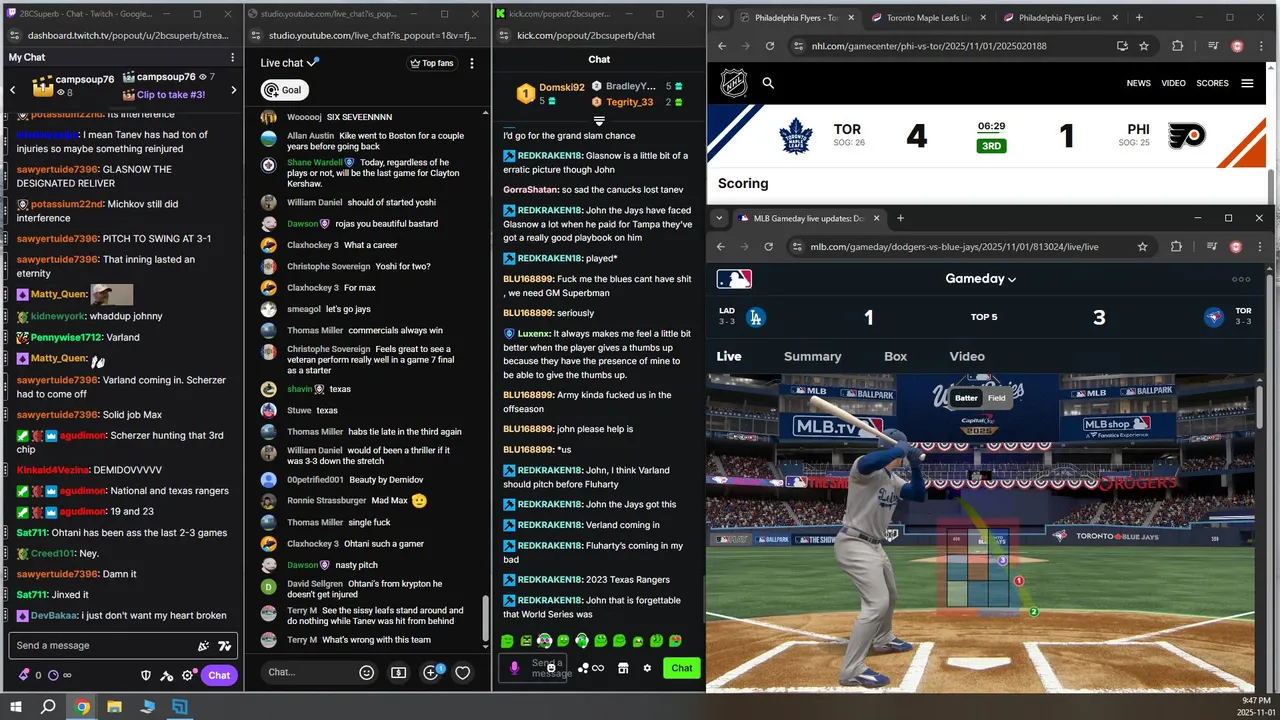Click the Super Chat dollar icon in YouTube chat
Viewport: 1280px width, 720px height.
tap(398, 673)
